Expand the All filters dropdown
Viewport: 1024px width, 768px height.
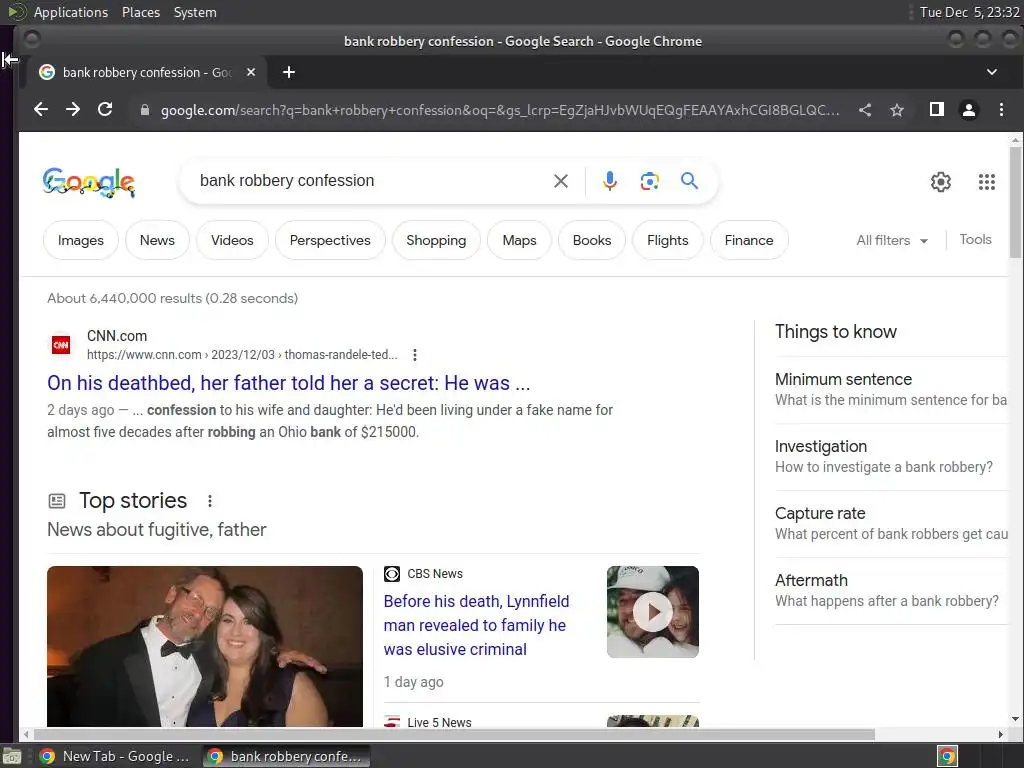pyautogui.click(x=892, y=240)
